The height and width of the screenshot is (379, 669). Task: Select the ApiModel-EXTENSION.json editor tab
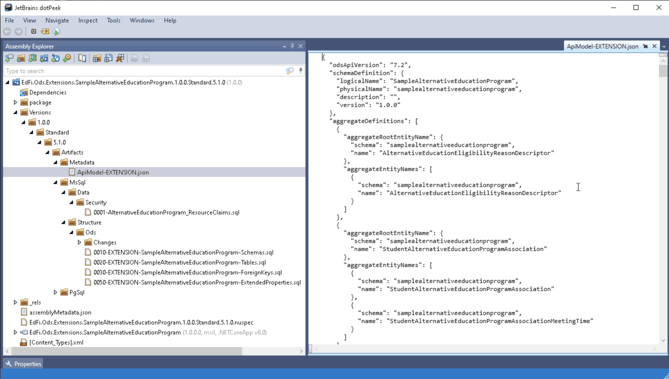(x=602, y=46)
